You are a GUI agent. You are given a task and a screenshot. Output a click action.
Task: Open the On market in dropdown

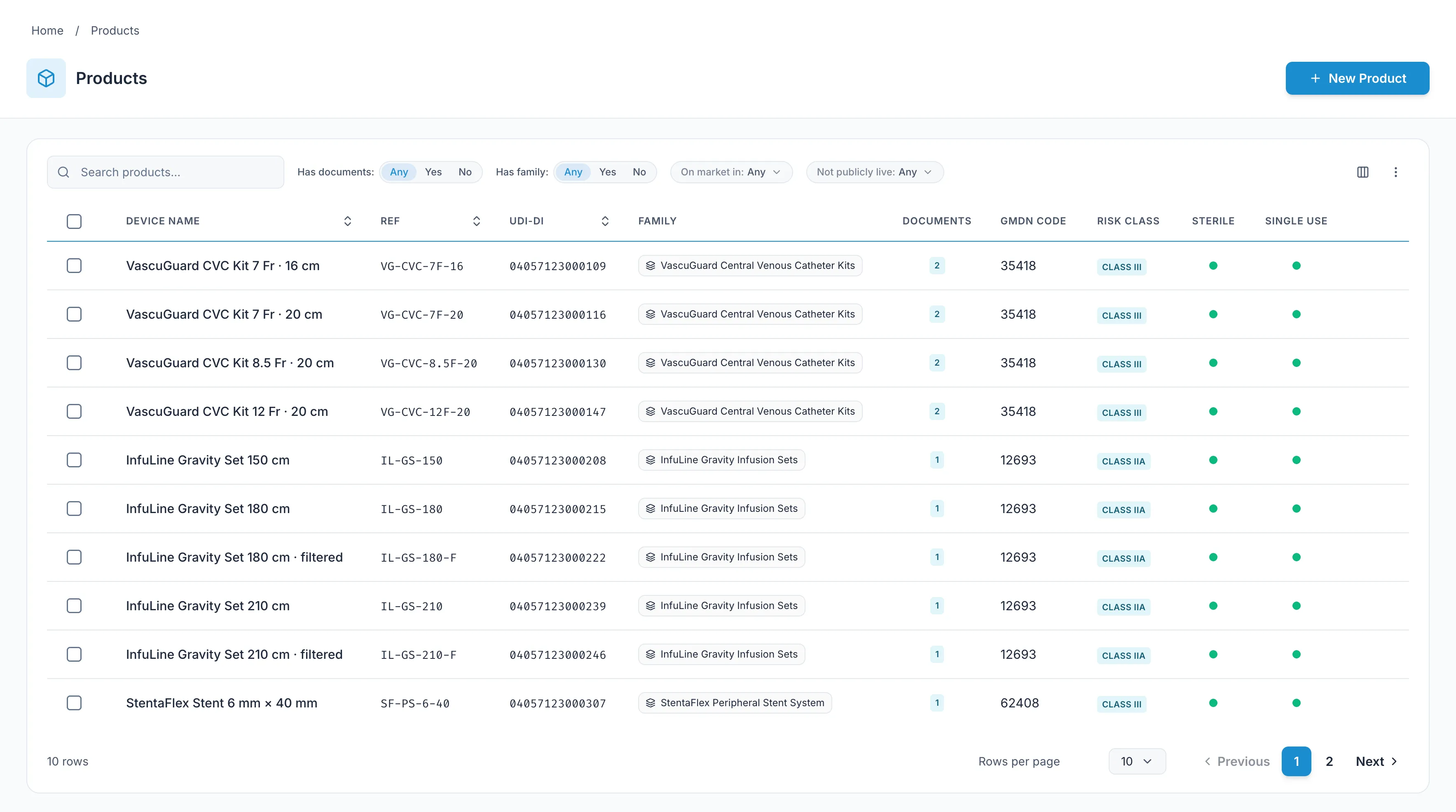pos(731,172)
